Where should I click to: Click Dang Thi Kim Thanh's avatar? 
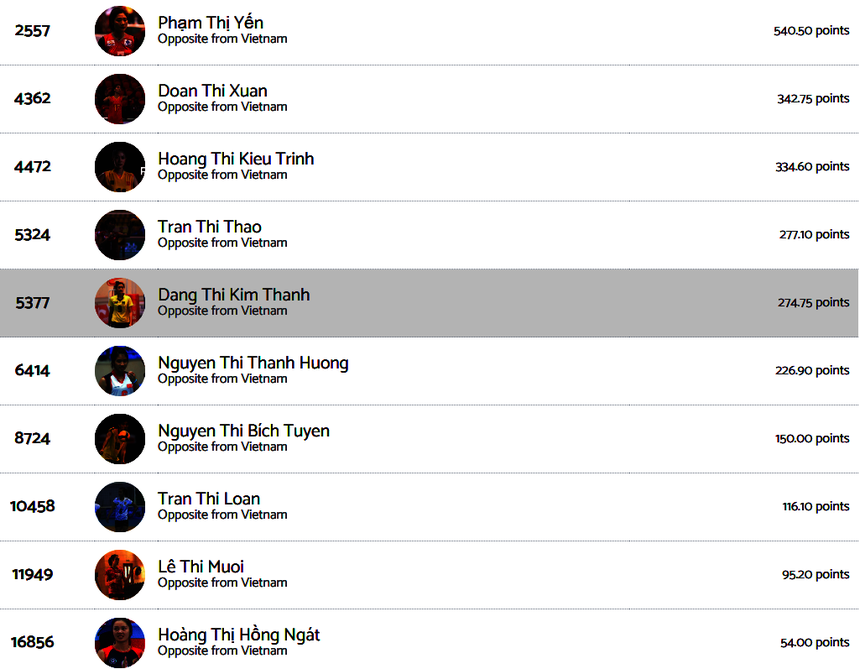(x=120, y=303)
